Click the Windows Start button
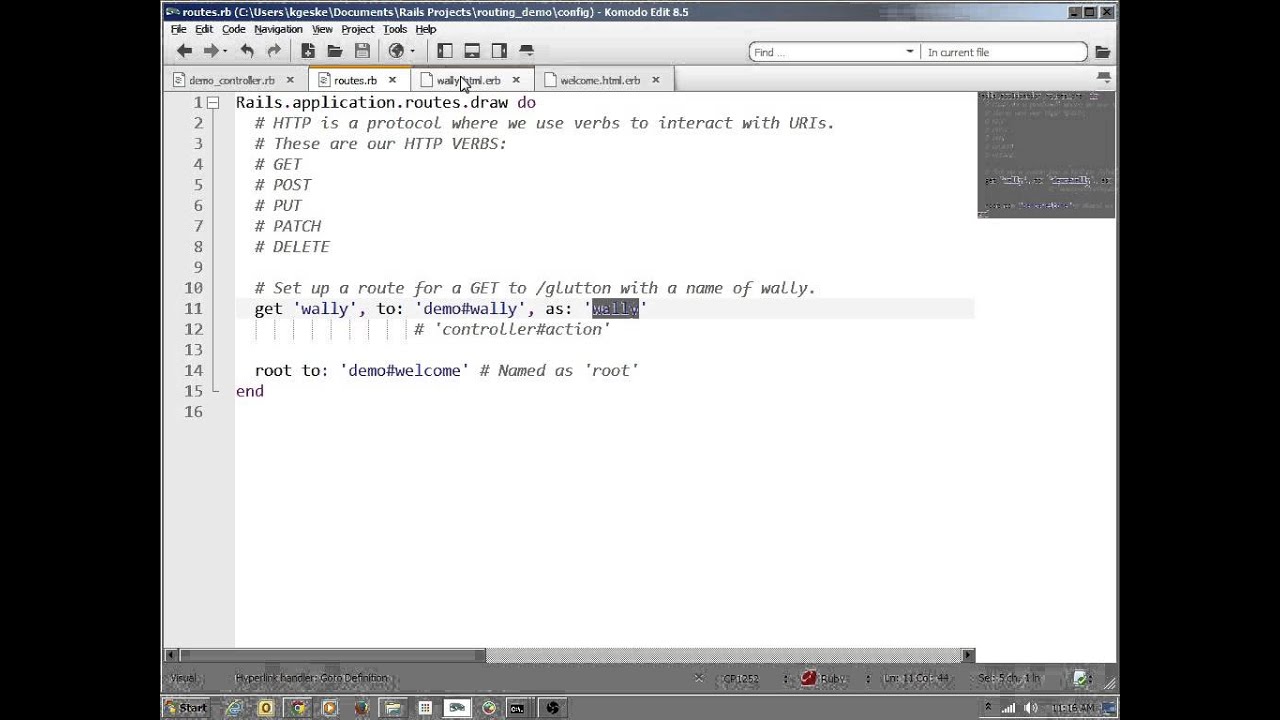 click(x=188, y=708)
